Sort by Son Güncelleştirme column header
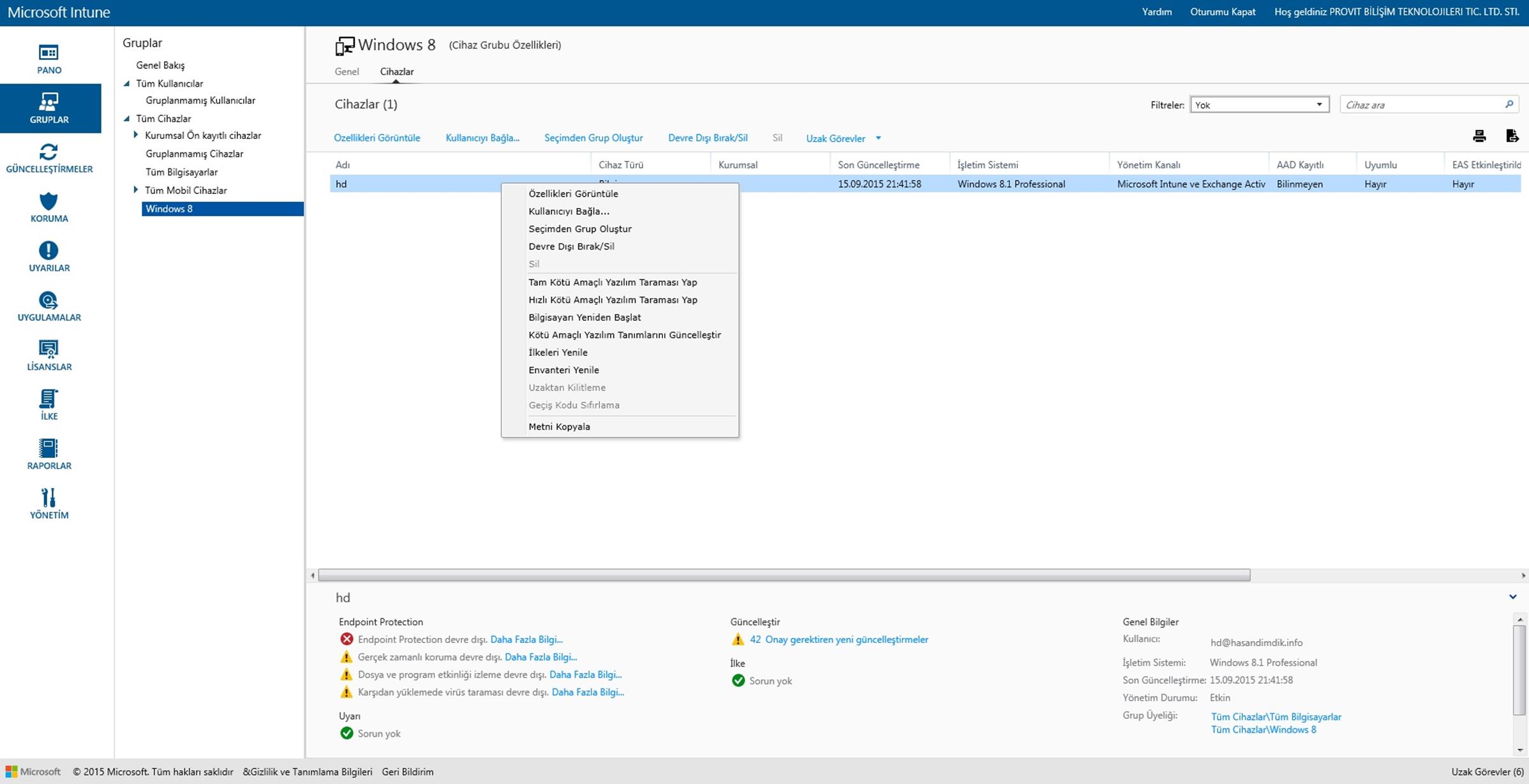The image size is (1529, 784). click(879, 165)
